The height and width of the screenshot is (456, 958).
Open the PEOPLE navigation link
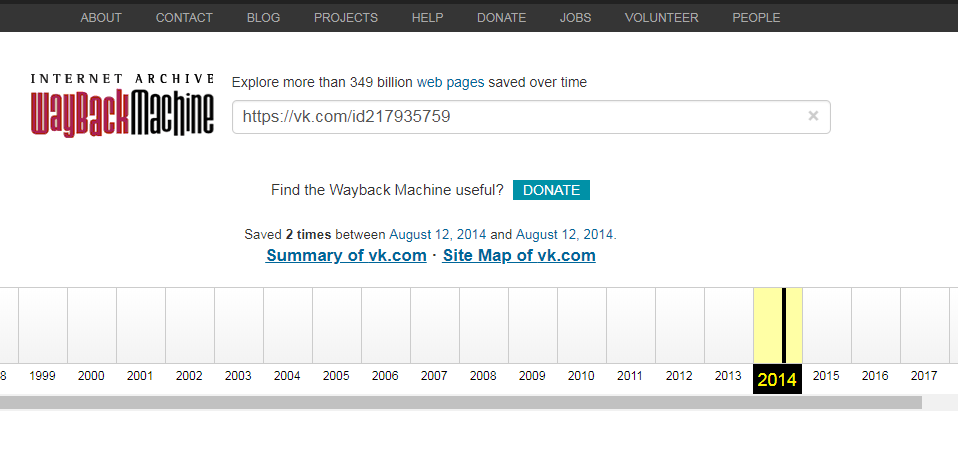[756, 17]
